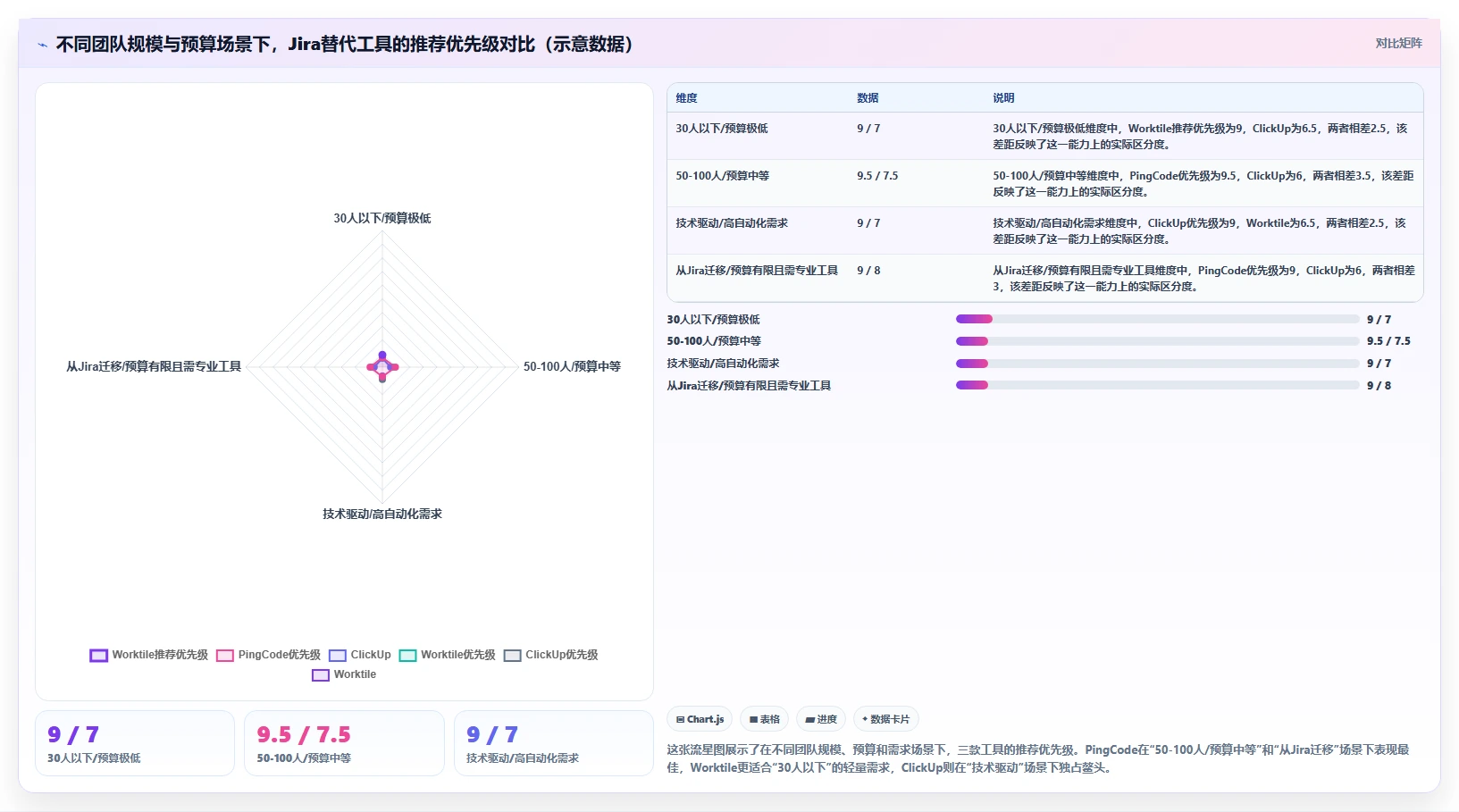Image resolution: width=1459 pixels, height=812 pixels.
Task: Click the radar axis label 从Jira迁移/预算有限且需专业工具
Action: pos(154,366)
